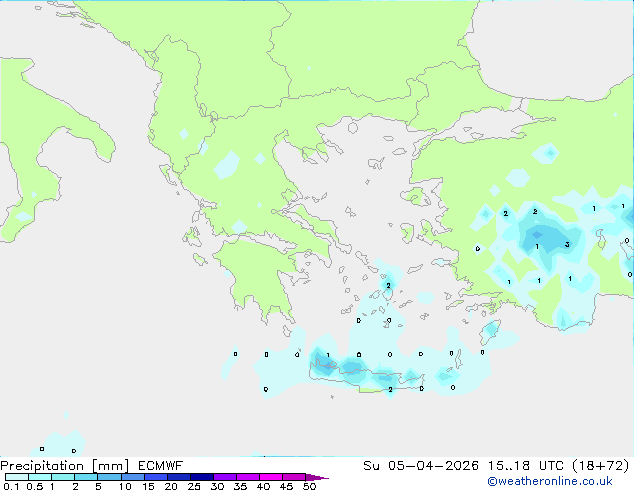The height and width of the screenshot is (490, 634).
Task: Click the '5' legend scale label
Action: coord(98,486)
